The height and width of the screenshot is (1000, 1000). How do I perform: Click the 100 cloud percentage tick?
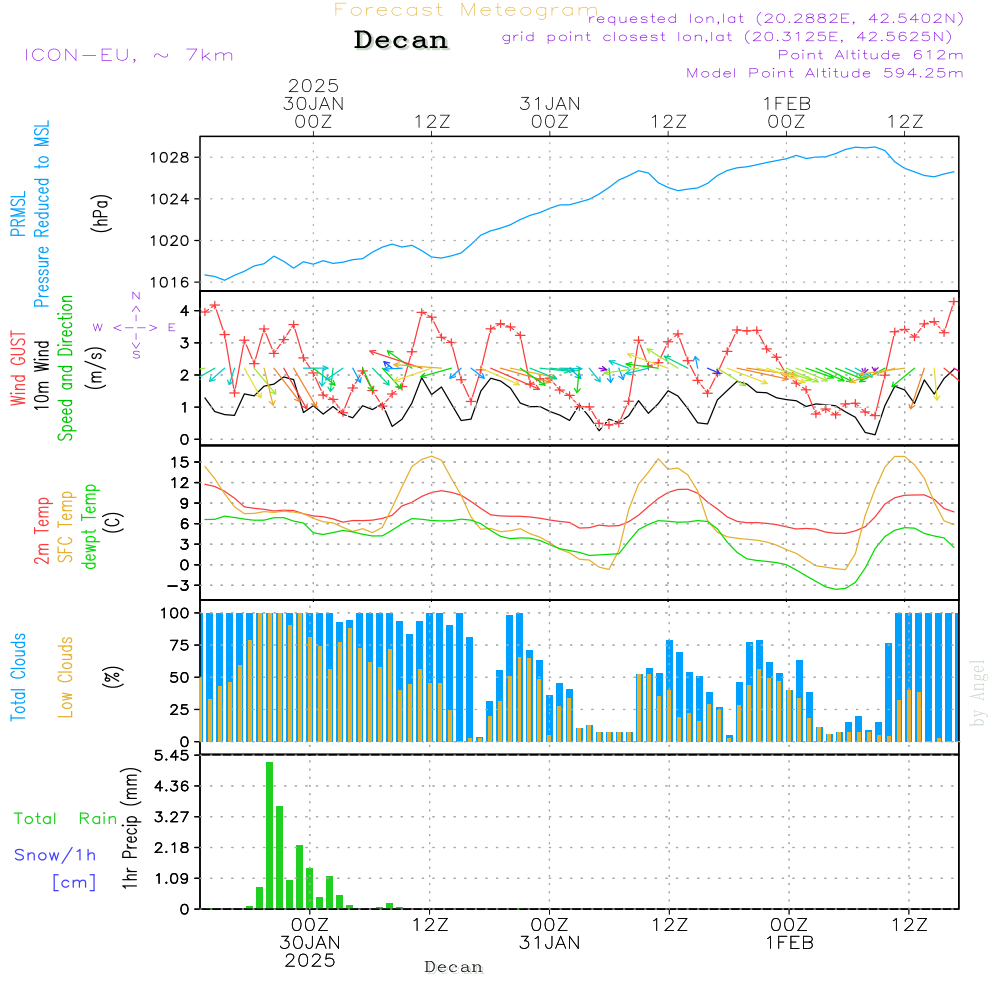[x=175, y=614]
